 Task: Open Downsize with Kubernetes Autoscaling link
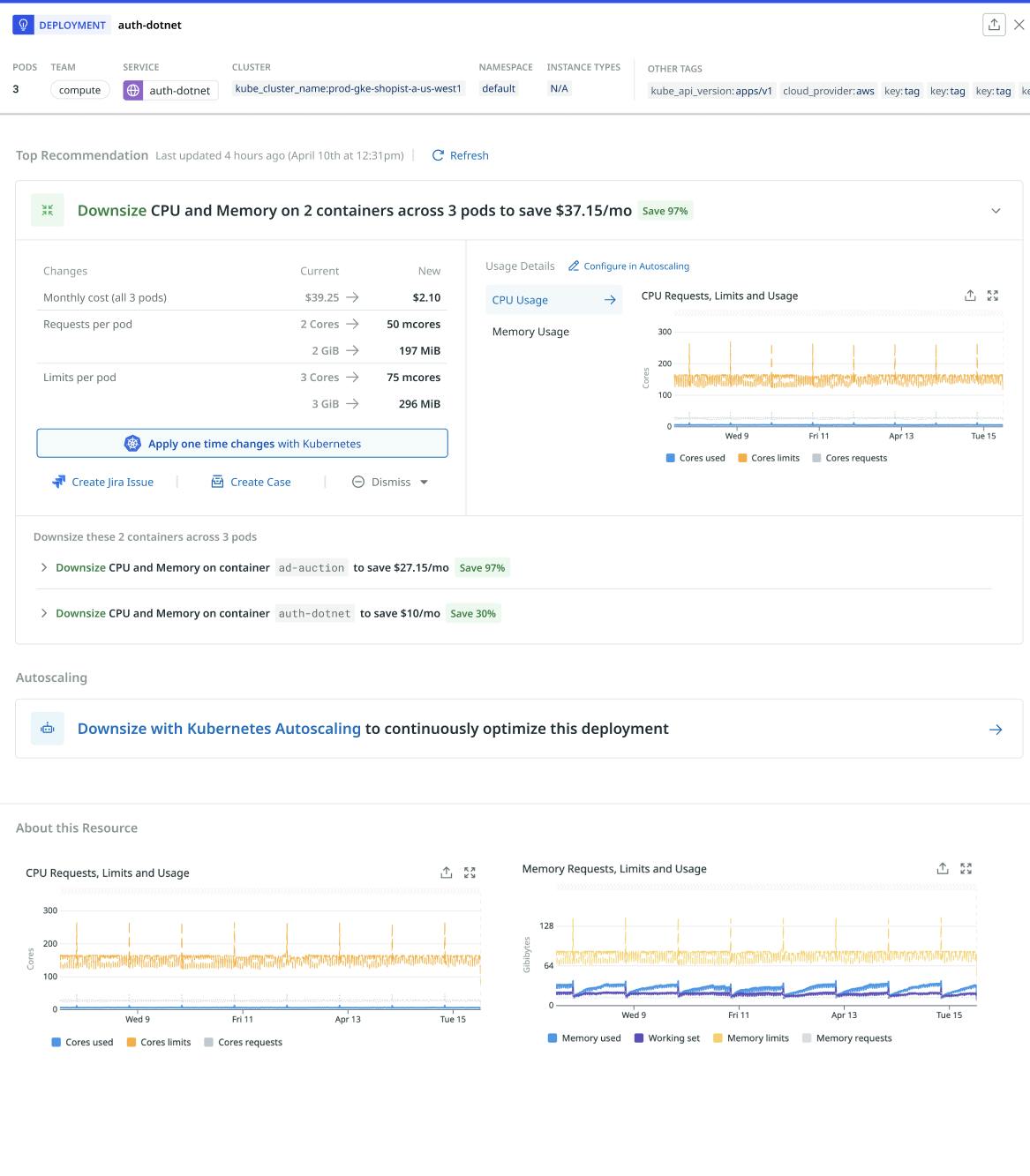pos(219,729)
